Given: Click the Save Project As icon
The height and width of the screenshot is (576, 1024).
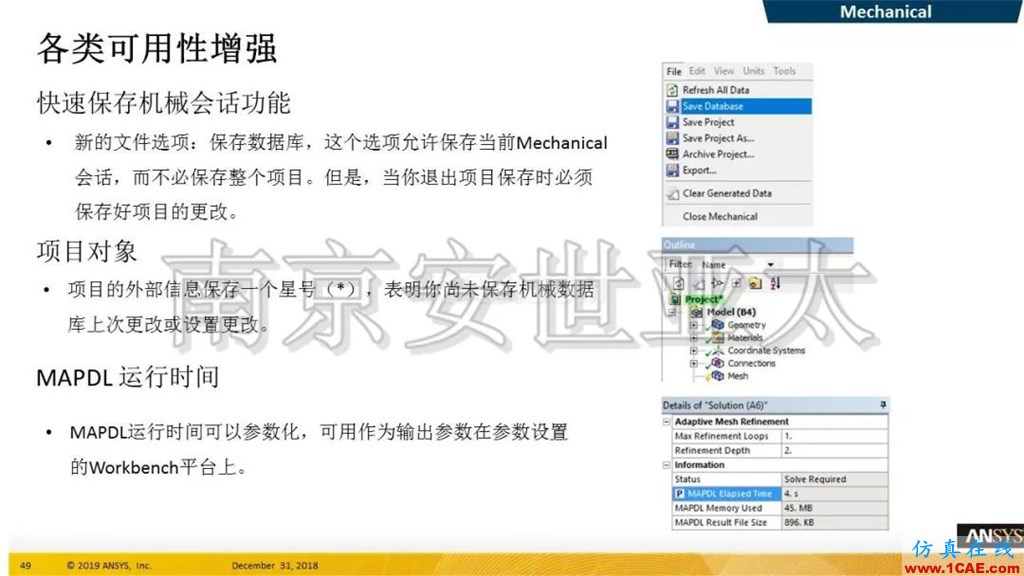Looking at the screenshot, I should click(x=672, y=138).
